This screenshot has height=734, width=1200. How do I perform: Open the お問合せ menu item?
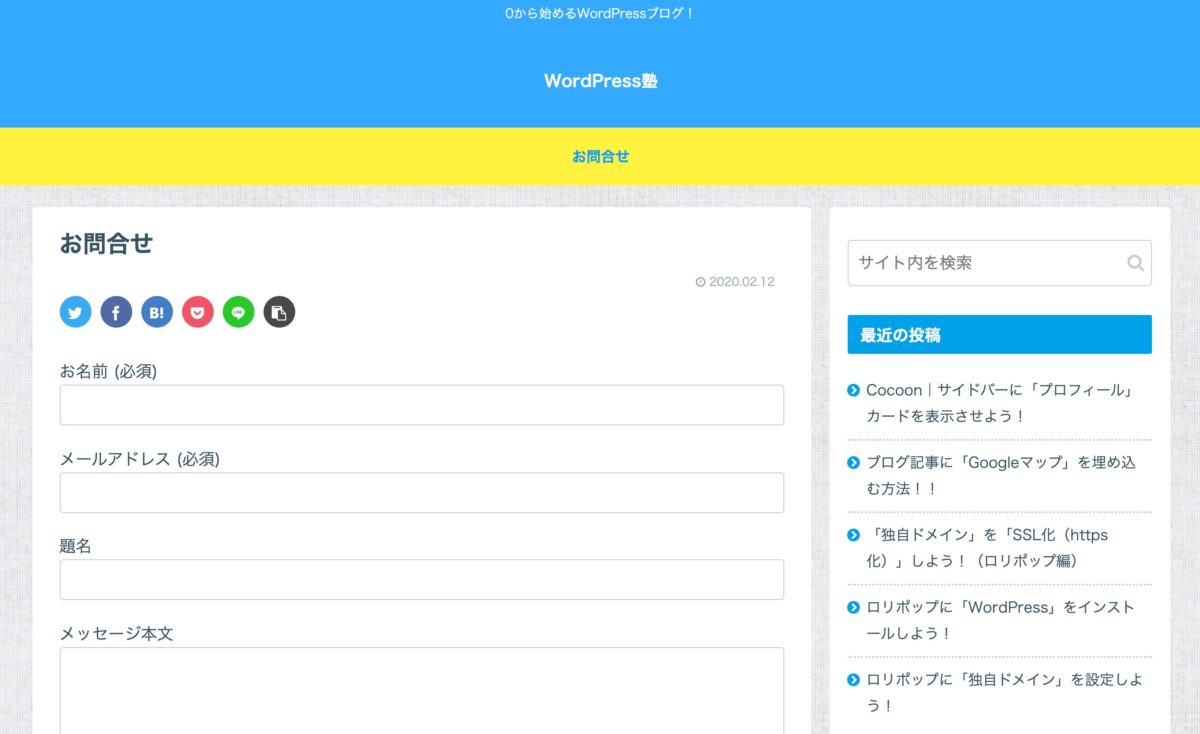coord(599,156)
